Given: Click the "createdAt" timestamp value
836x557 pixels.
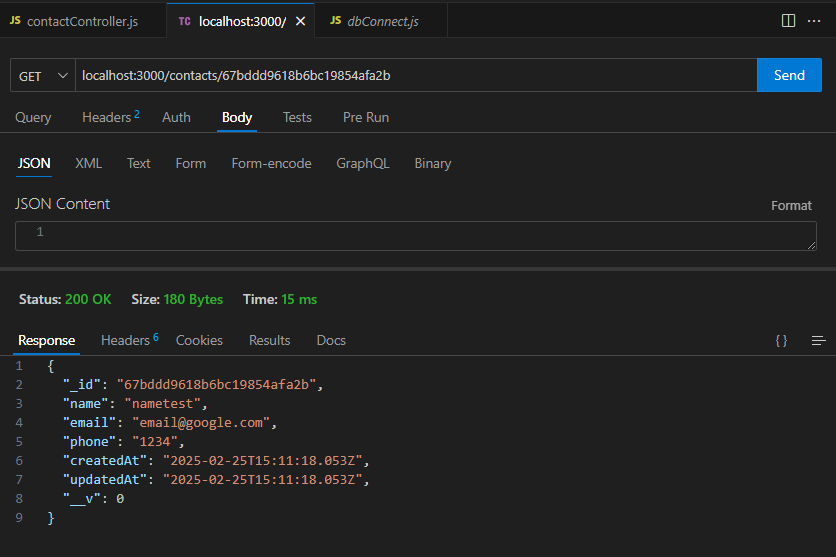Looking at the screenshot, I should 263,461.
